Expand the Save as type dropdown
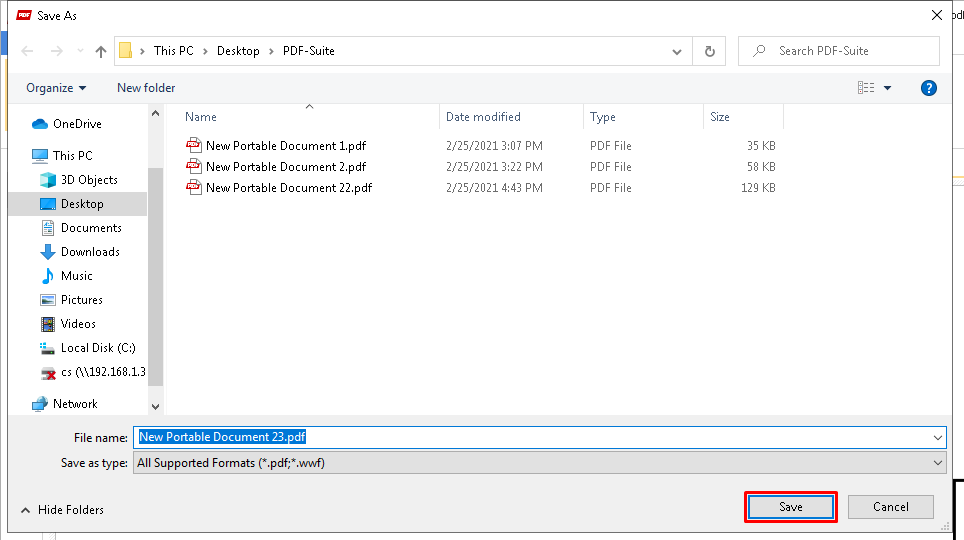Screen dimensions: 964x540 (938, 463)
